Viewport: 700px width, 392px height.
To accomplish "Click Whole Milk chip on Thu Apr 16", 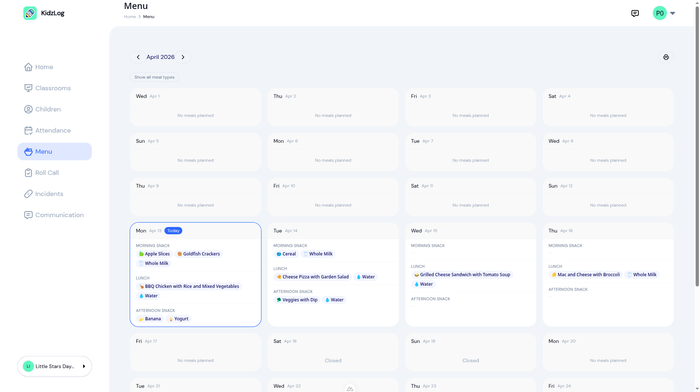I will coord(642,275).
